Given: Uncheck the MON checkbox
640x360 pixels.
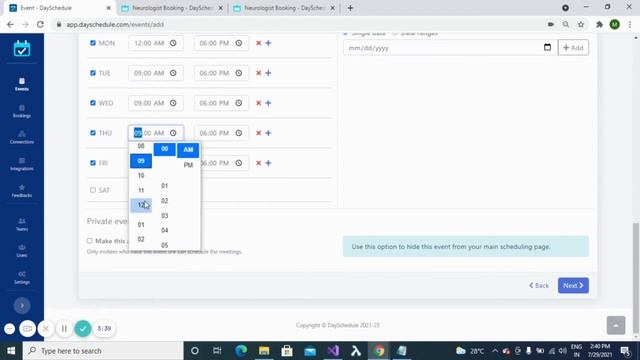Looking at the screenshot, I should click(x=93, y=43).
